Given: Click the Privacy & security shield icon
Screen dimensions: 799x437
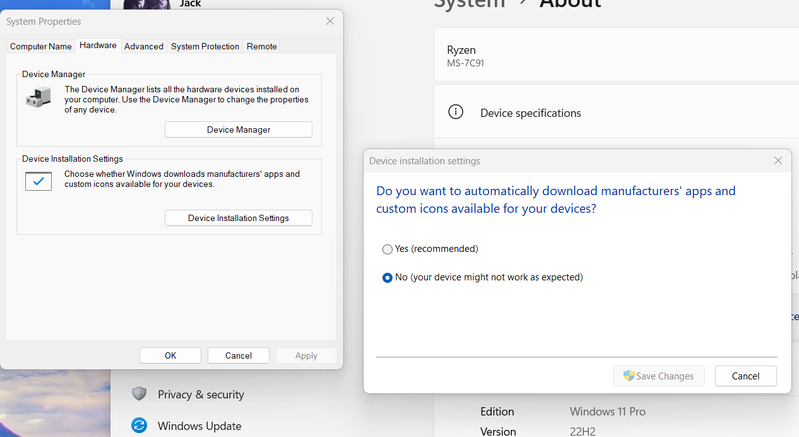Looking at the screenshot, I should 139,394.
